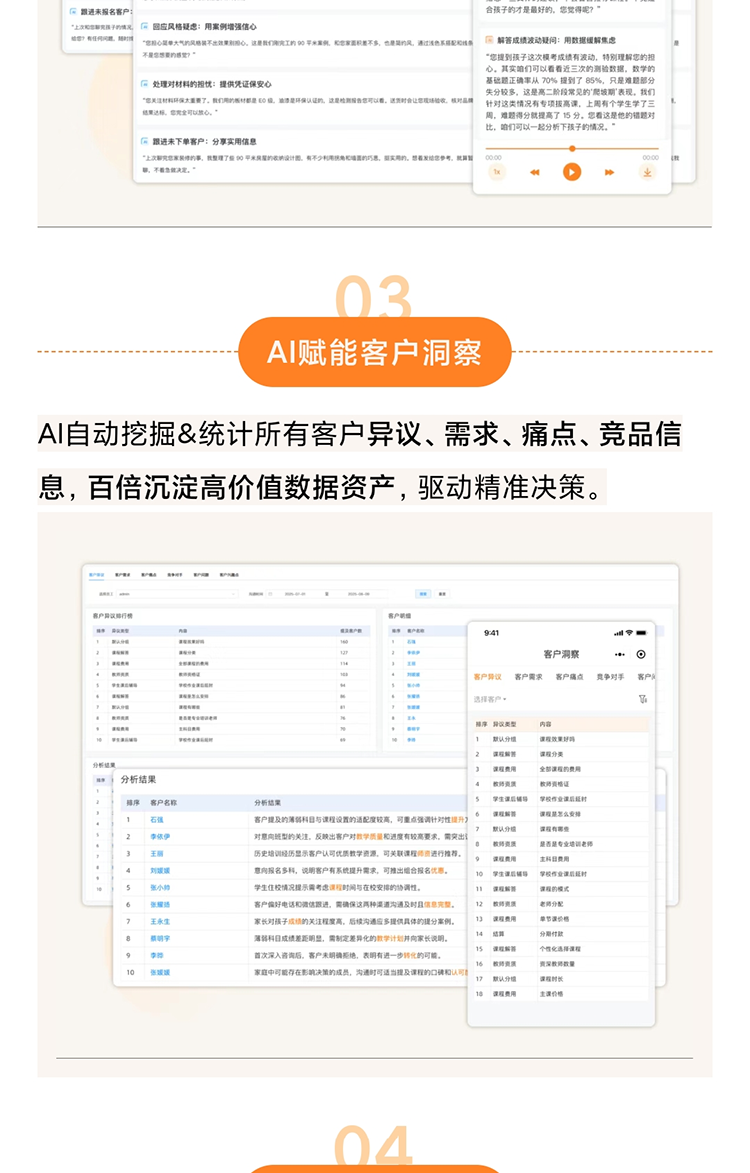Viewport: 750px width, 1173px height.
Task: Tap the mobile status bar battery icon
Action: 641,633
